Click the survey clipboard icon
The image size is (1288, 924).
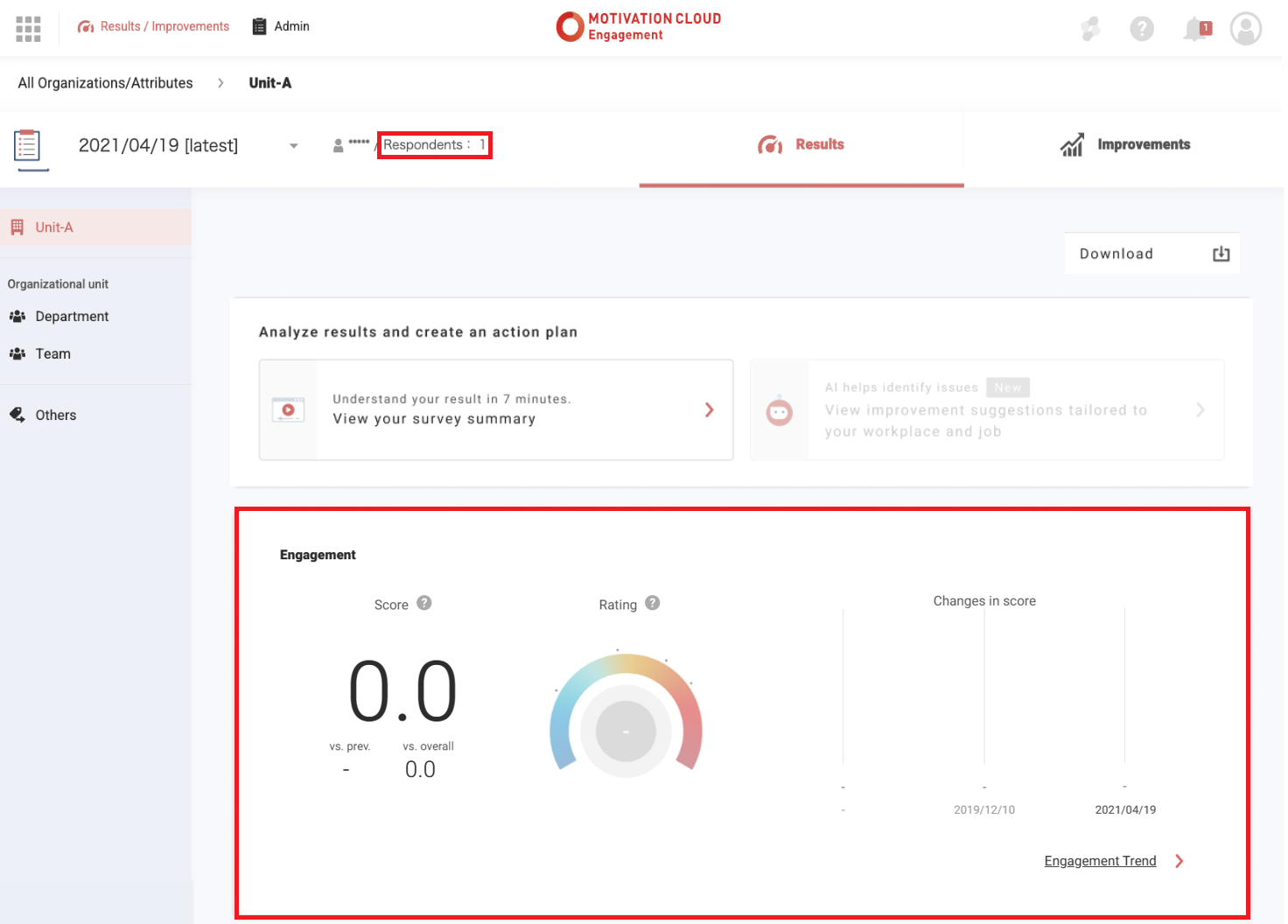point(28,146)
